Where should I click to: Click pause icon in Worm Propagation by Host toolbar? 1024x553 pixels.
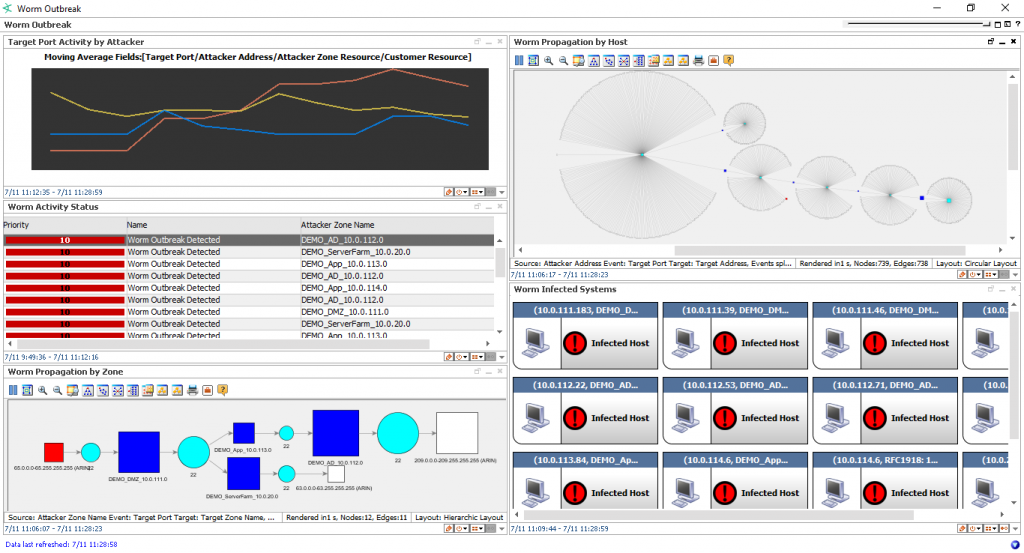(x=519, y=61)
